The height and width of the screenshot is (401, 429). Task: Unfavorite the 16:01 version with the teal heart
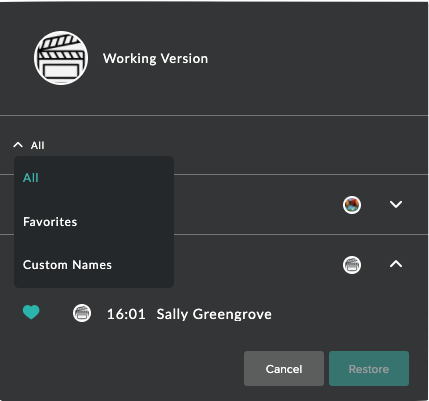[x=31, y=313]
